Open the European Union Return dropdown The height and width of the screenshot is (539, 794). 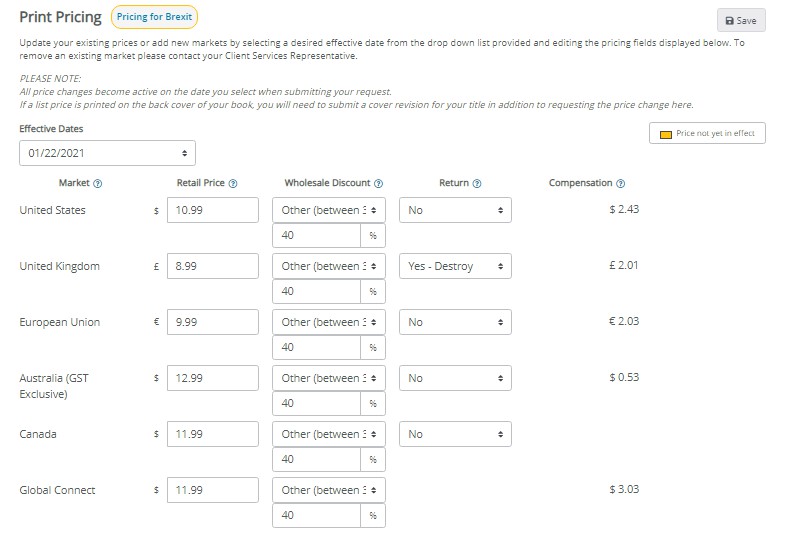click(455, 323)
